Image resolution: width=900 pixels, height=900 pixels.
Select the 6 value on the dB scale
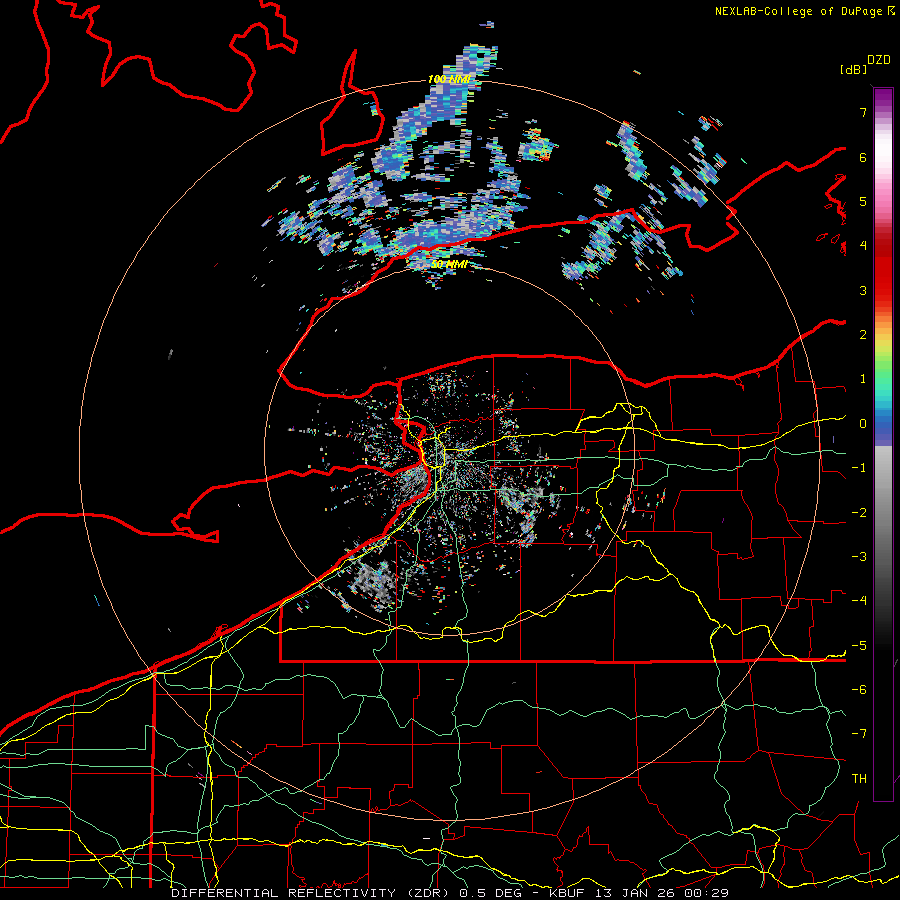pyautogui.click(x=863, y=157)
